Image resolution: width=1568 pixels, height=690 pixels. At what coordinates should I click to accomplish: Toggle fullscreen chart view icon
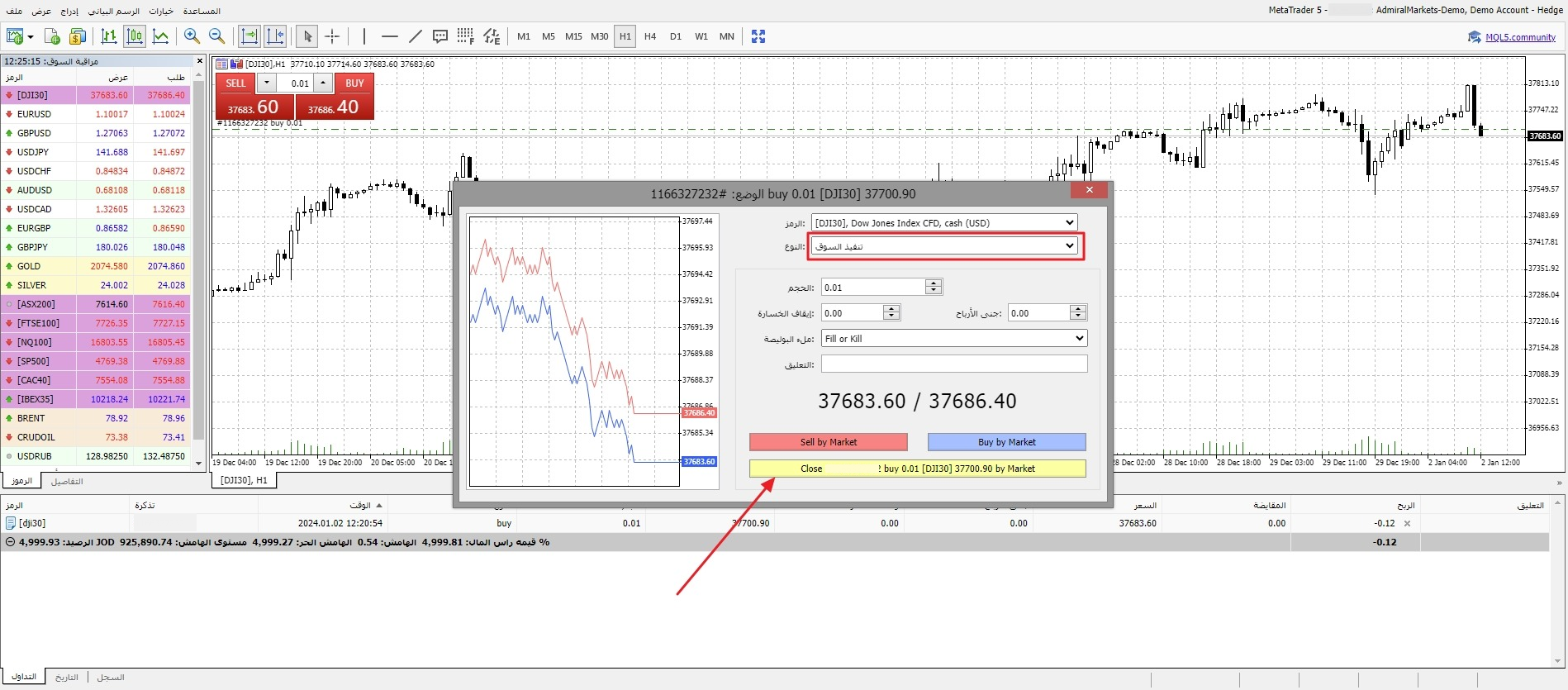coord(758,36)
